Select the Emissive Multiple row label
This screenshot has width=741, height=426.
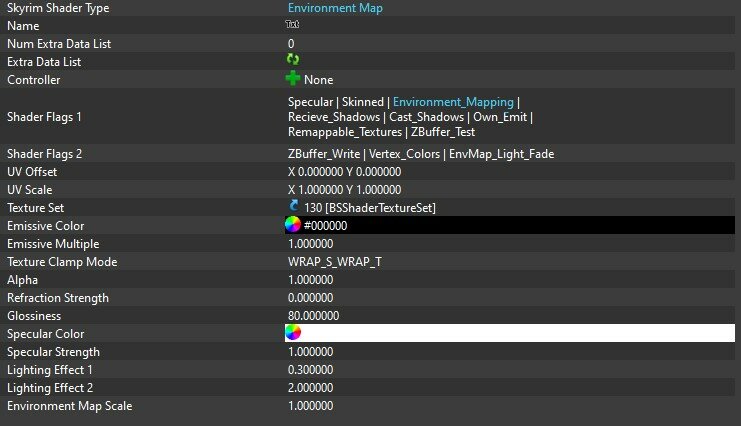coord(53,244)
